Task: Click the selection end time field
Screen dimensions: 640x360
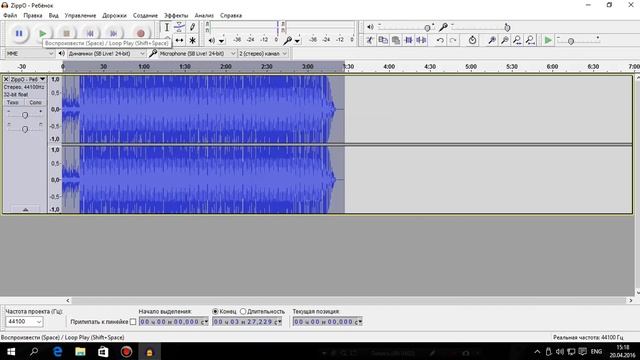Action: click(247, 322)
